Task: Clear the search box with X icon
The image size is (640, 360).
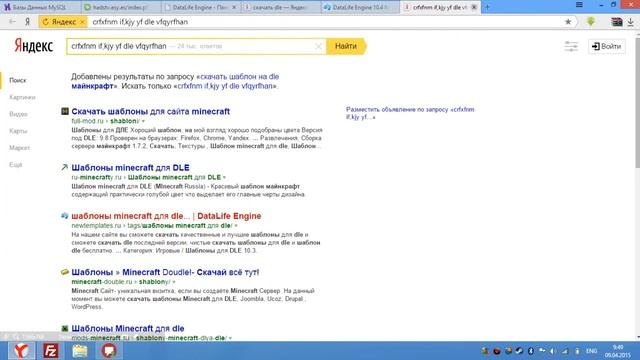Action: [x=318, y=46]
